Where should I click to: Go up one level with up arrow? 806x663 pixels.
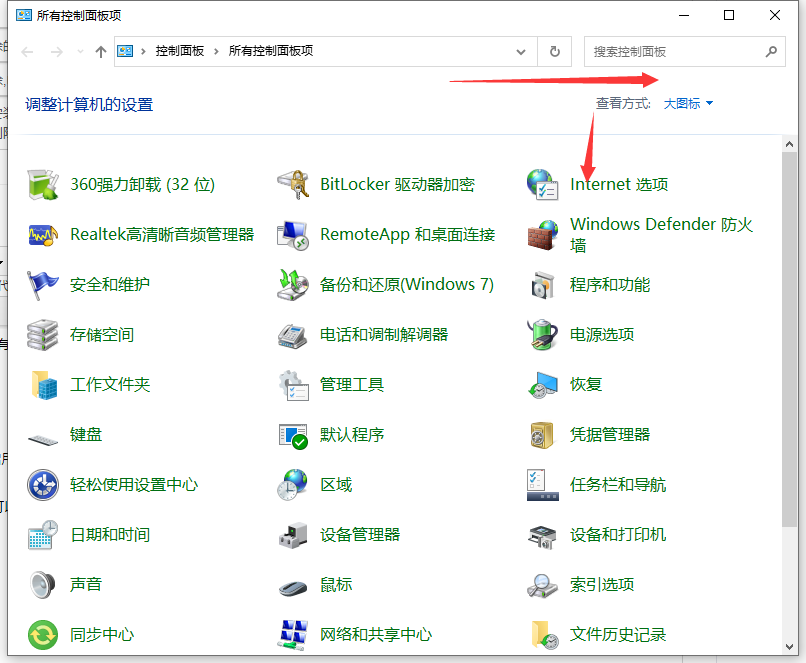click(x=101, y=51)
